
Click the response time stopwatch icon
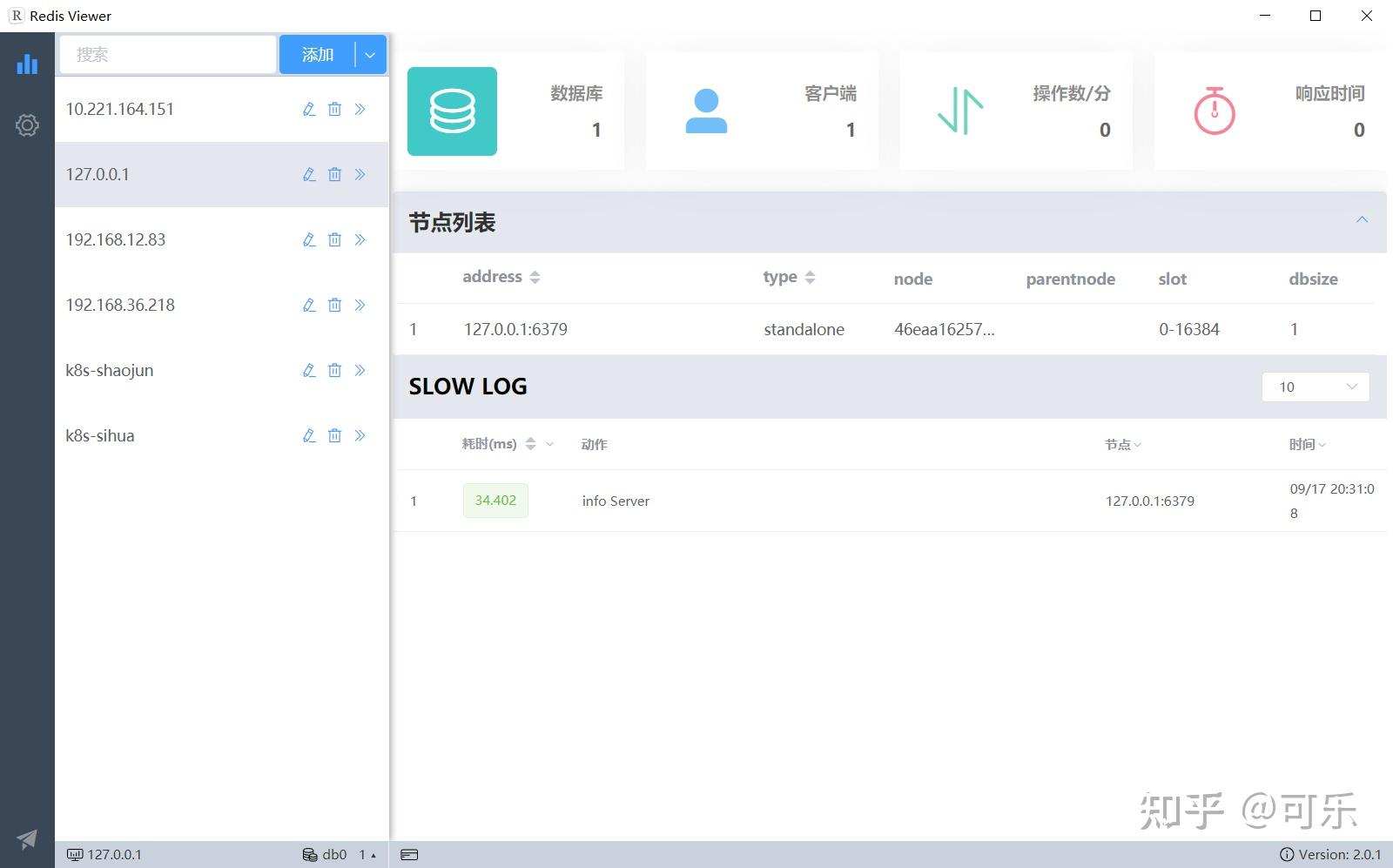point(1215,111)
